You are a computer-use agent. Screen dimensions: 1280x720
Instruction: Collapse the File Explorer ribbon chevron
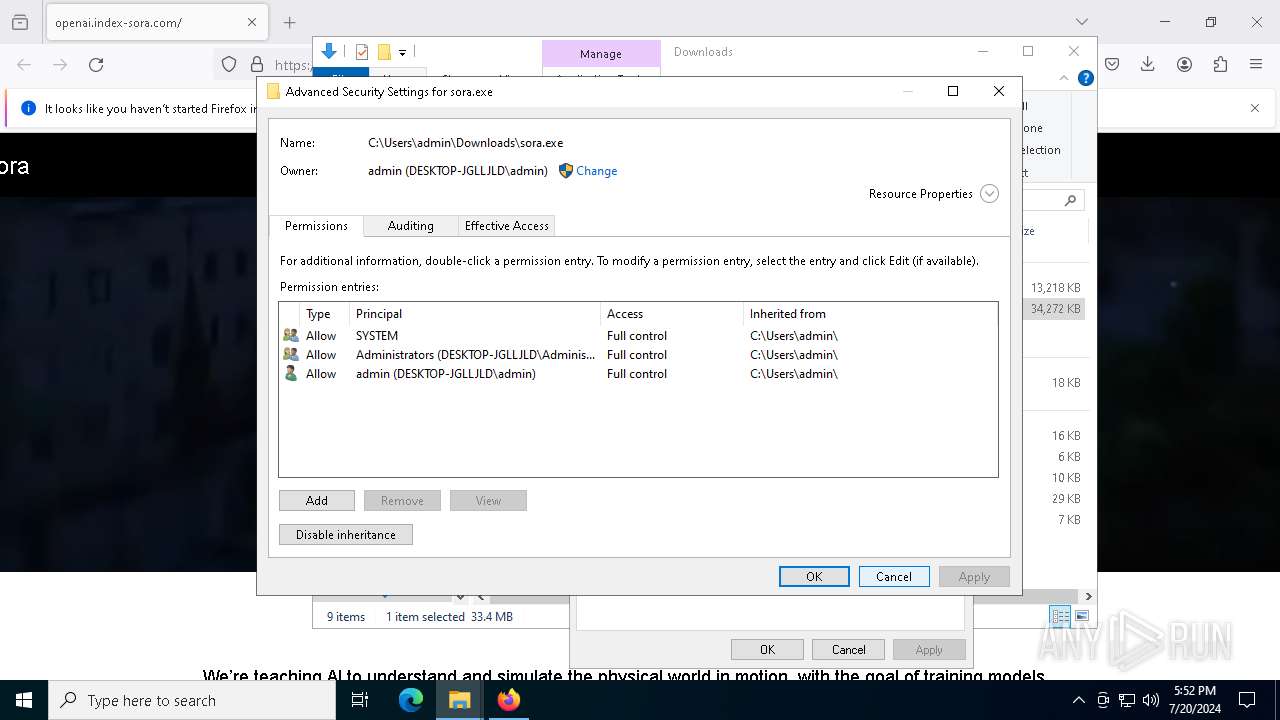point(1064,78)
